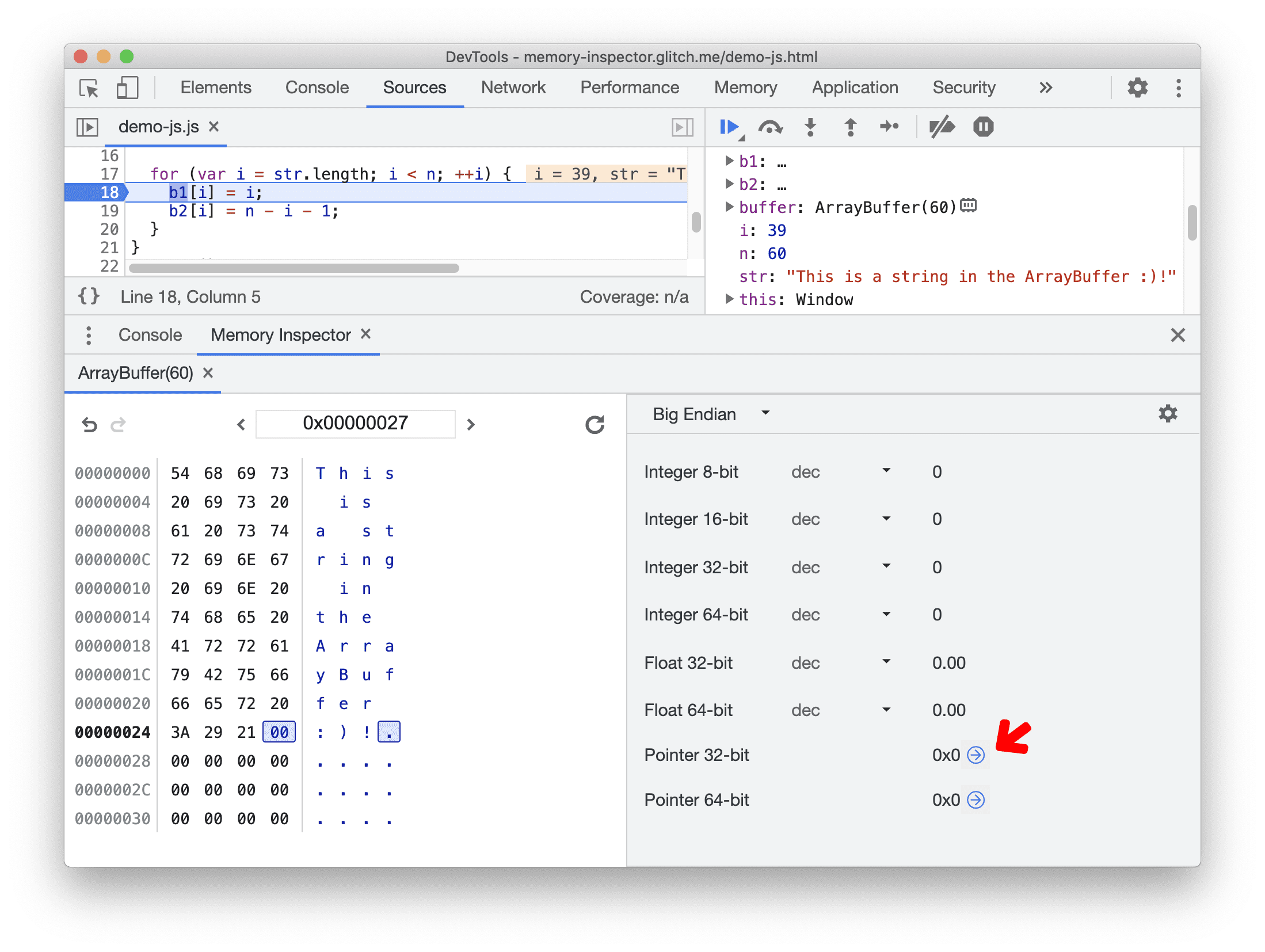The height and width of the screenshot is (952, 1265).
Task: Click the memory inspector settings gear icon
Action: (1168, 414)
